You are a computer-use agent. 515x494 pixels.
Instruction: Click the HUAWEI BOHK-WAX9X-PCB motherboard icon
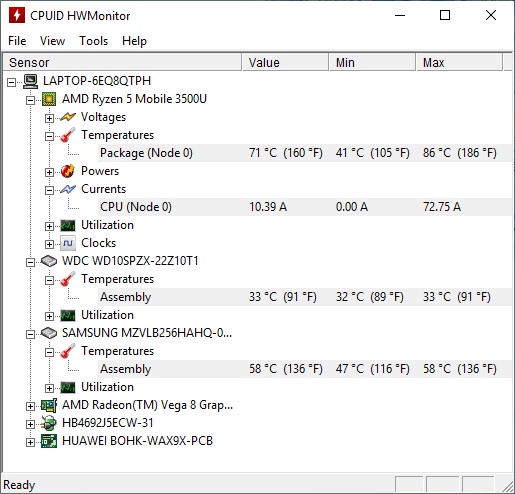pos(49,441)
